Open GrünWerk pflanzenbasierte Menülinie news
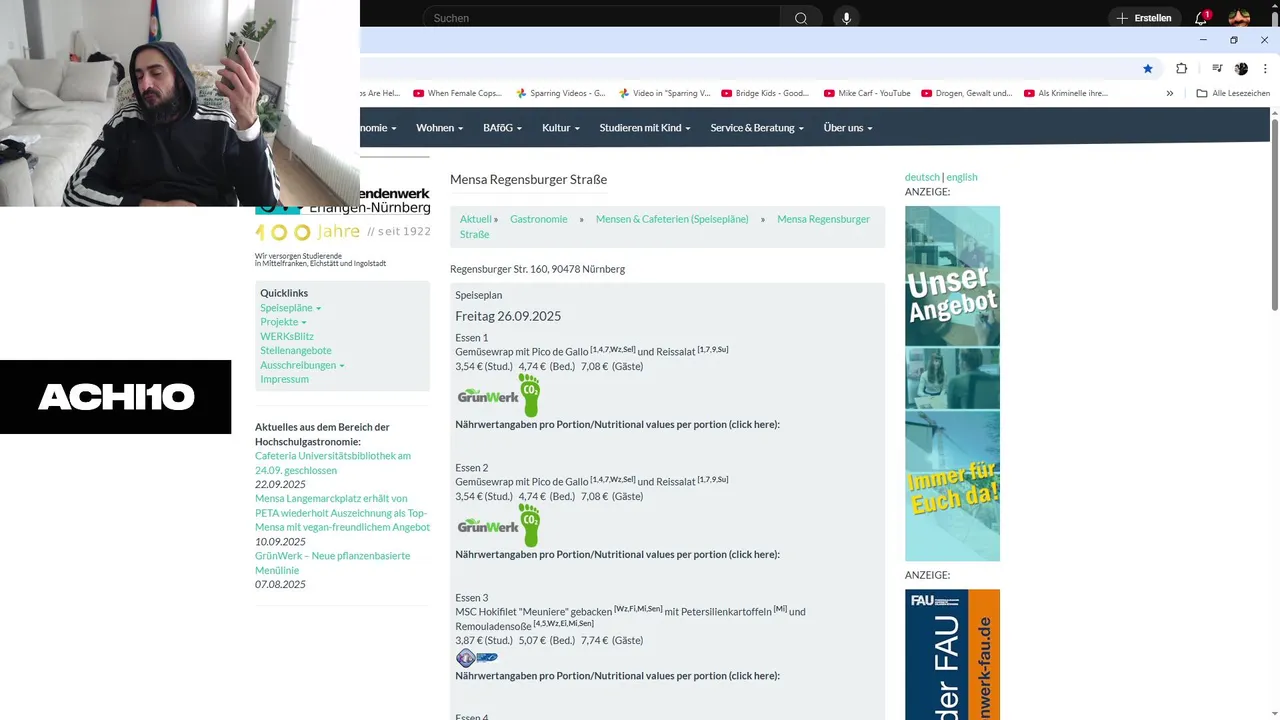1280x720 pixels. click(x=333, y=563)
